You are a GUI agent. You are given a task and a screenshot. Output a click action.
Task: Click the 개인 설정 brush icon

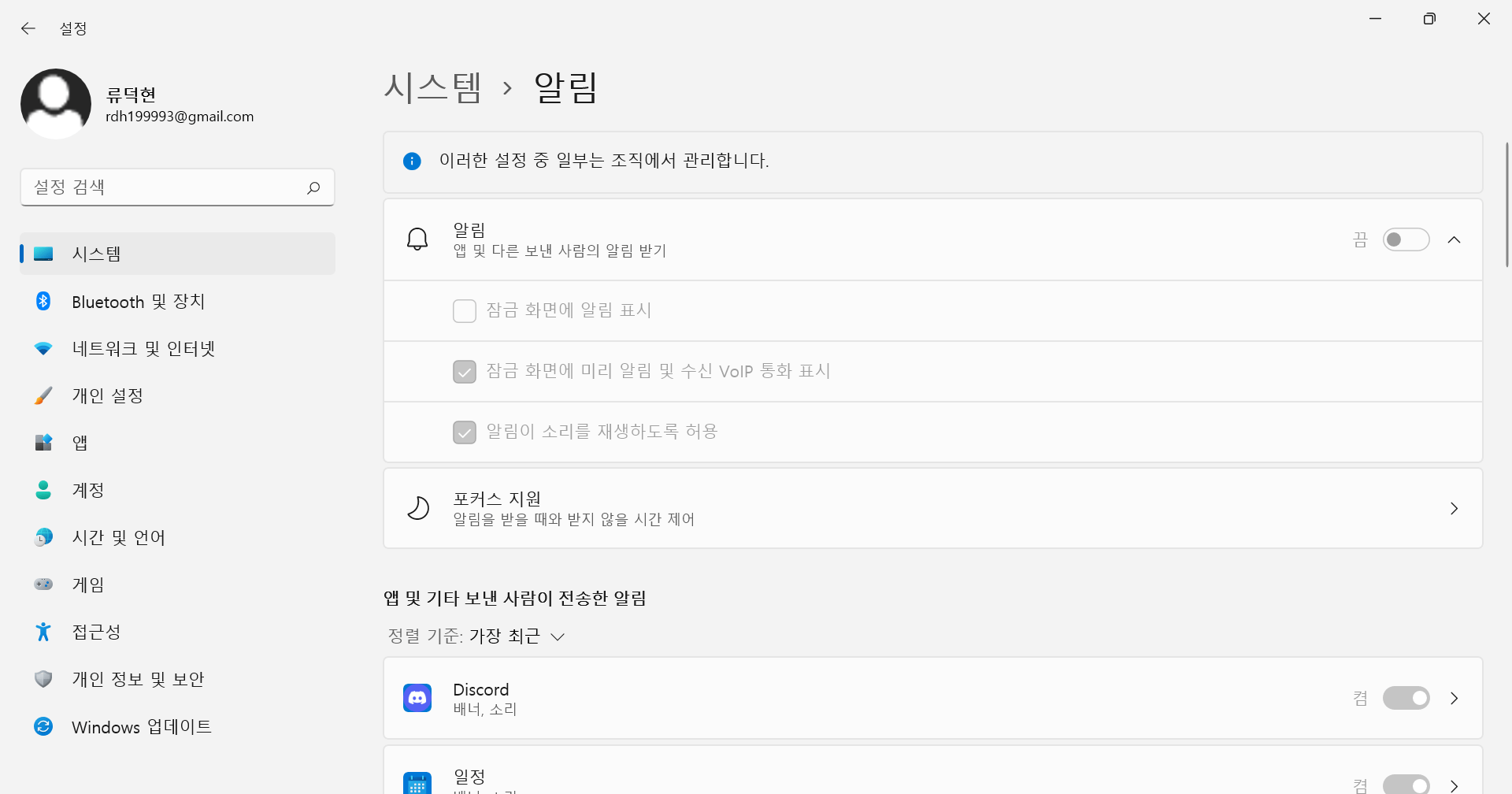[x=43, y=395]
